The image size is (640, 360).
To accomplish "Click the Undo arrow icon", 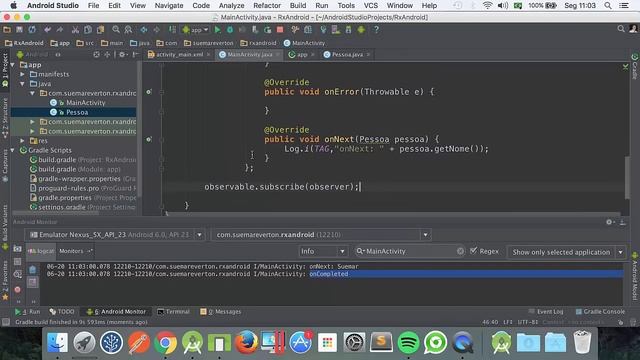I will coord(47,29).
